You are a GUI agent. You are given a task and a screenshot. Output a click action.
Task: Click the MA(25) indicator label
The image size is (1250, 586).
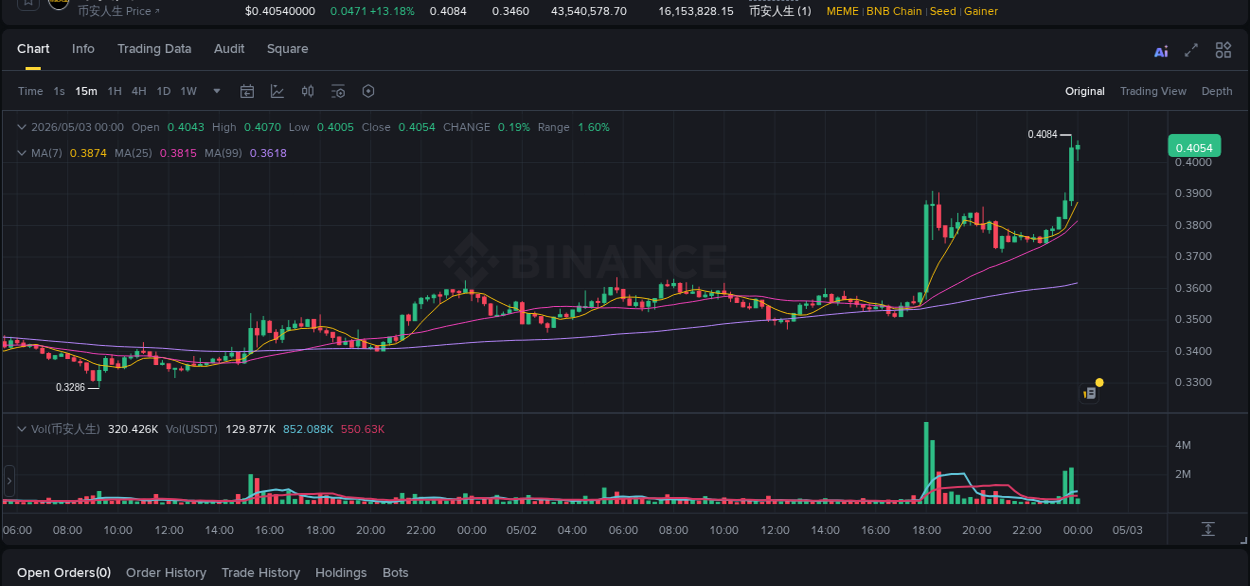point(133,153)
